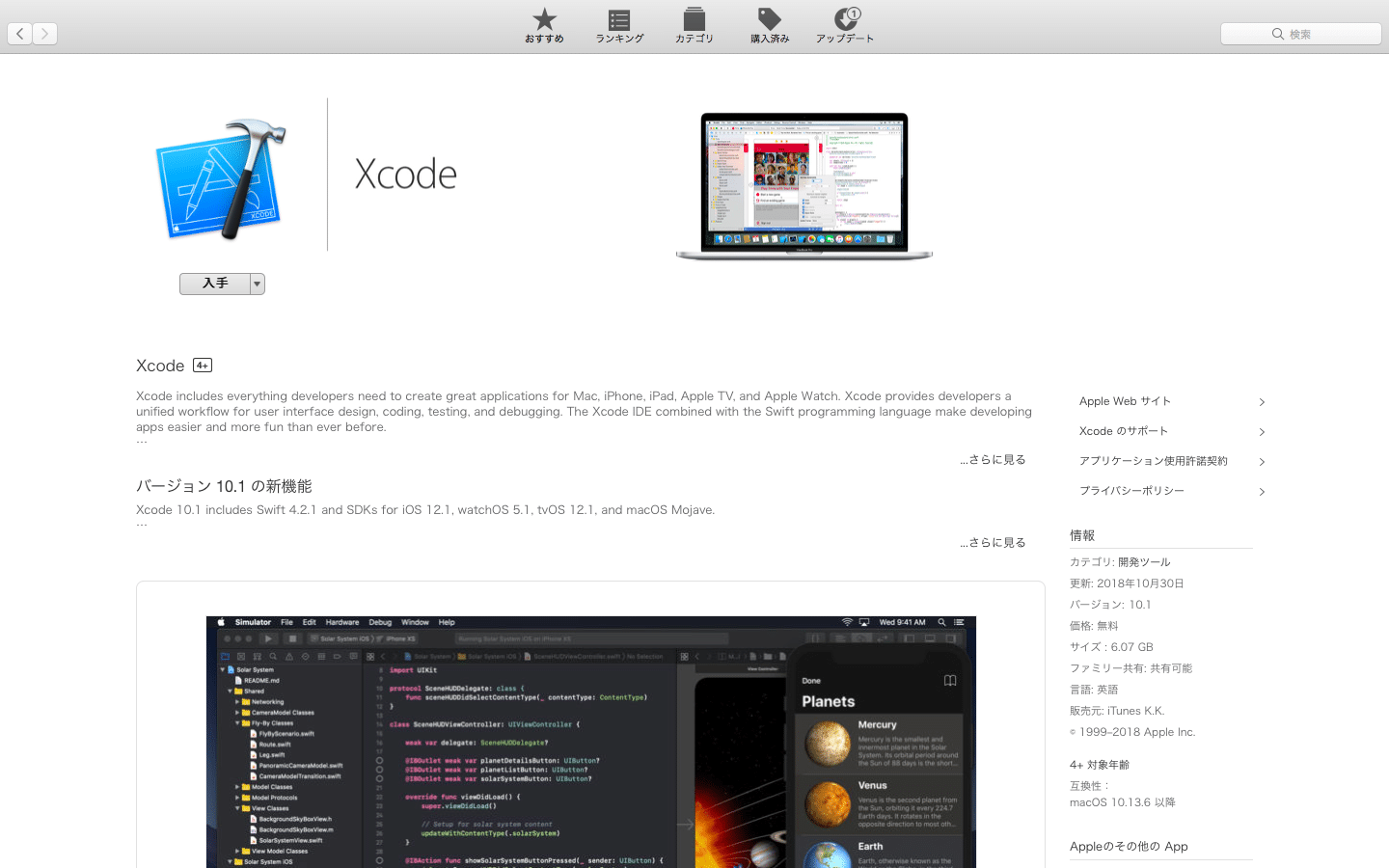Open the ランキング (Rankings) icon
Viewport: 1389px width, 868px height.
pos(618,25)
